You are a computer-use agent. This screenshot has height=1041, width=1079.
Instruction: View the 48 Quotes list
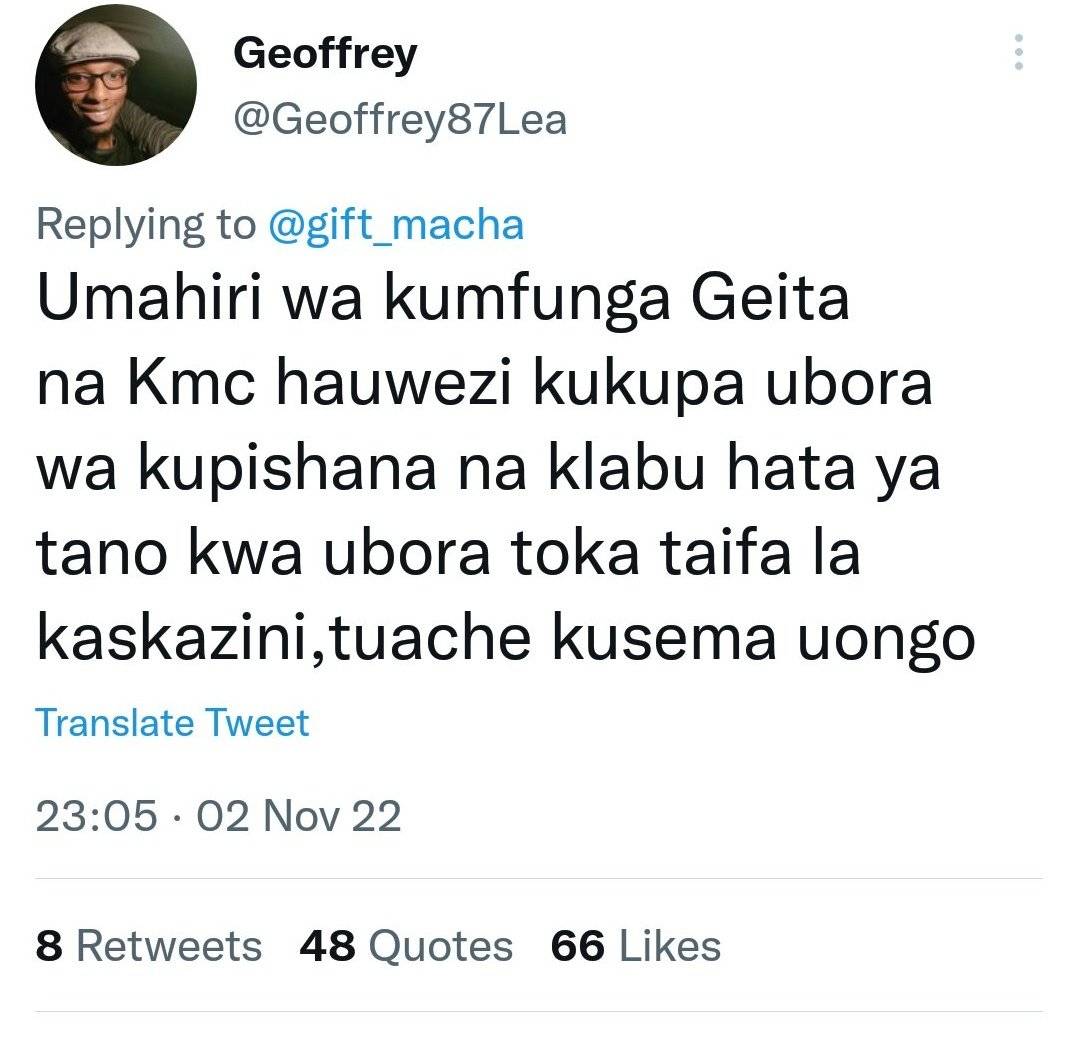click(x=406, y=945)
